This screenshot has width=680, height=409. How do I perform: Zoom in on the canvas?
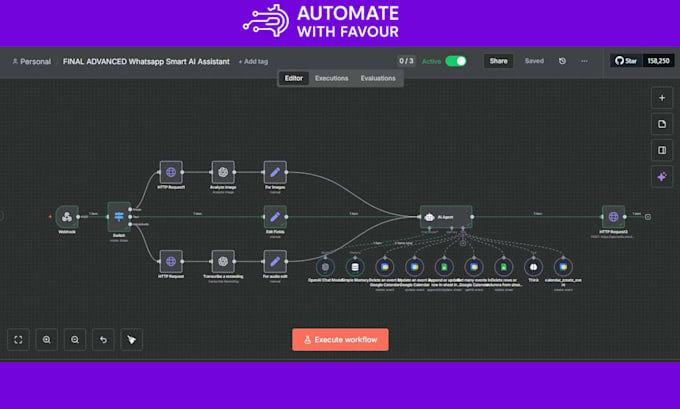[46, 340]
